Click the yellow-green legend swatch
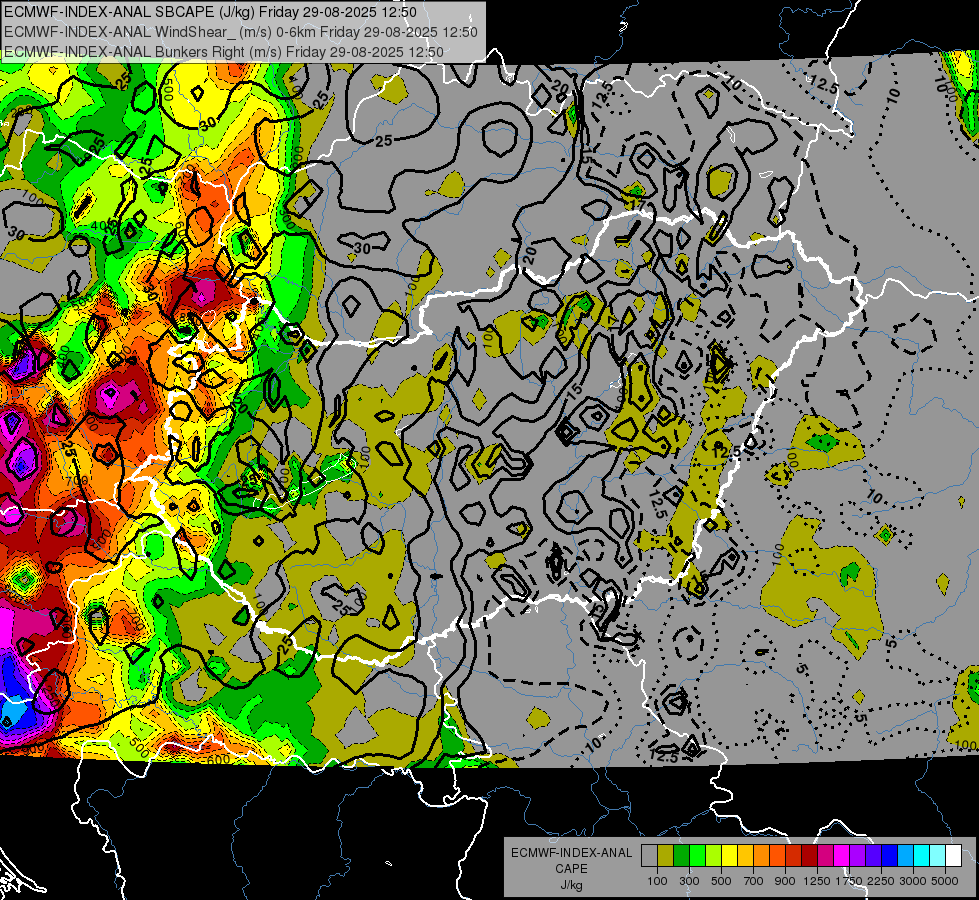This screenshot has width=979, height=900. coord(713,856)
